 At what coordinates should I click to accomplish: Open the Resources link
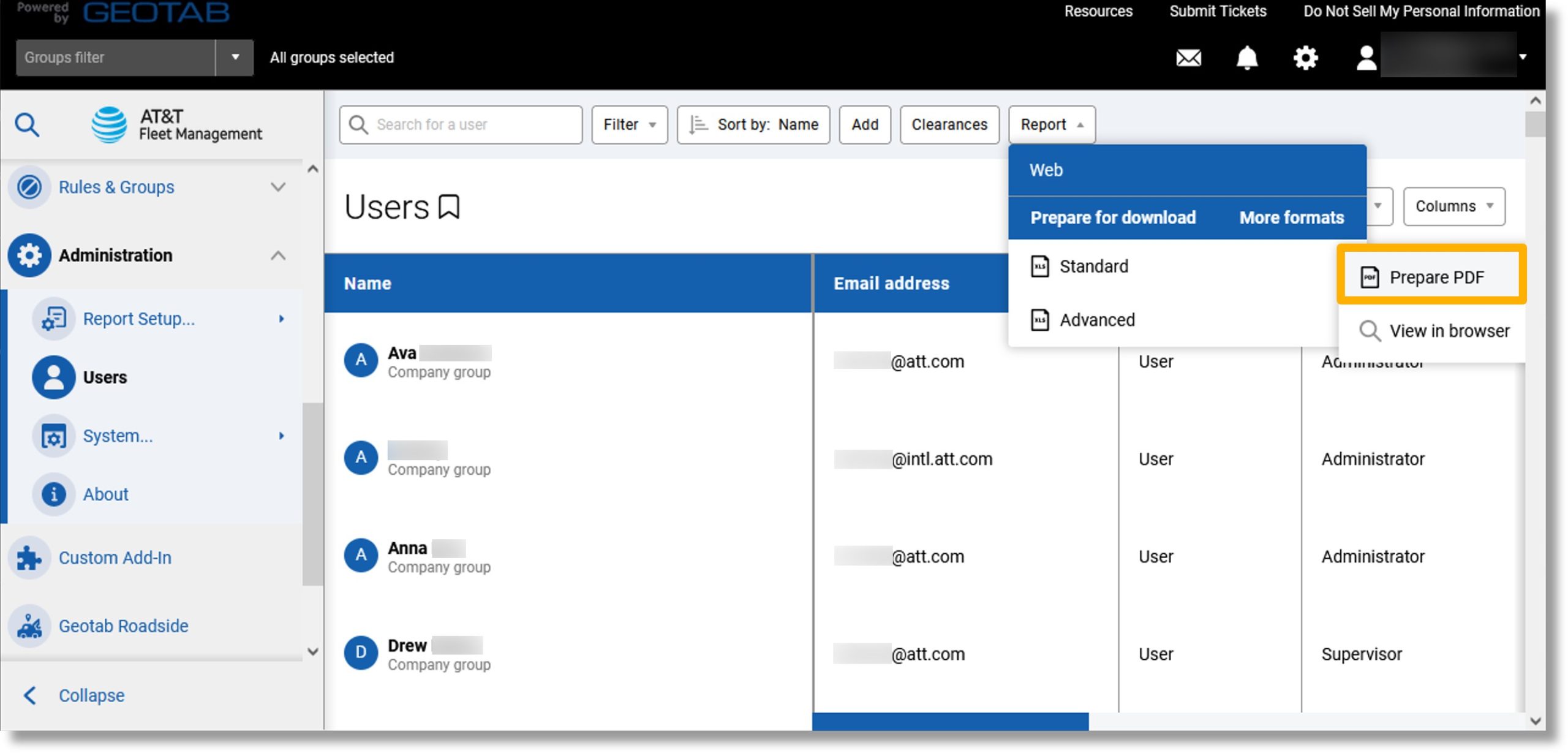[1098, 11]
